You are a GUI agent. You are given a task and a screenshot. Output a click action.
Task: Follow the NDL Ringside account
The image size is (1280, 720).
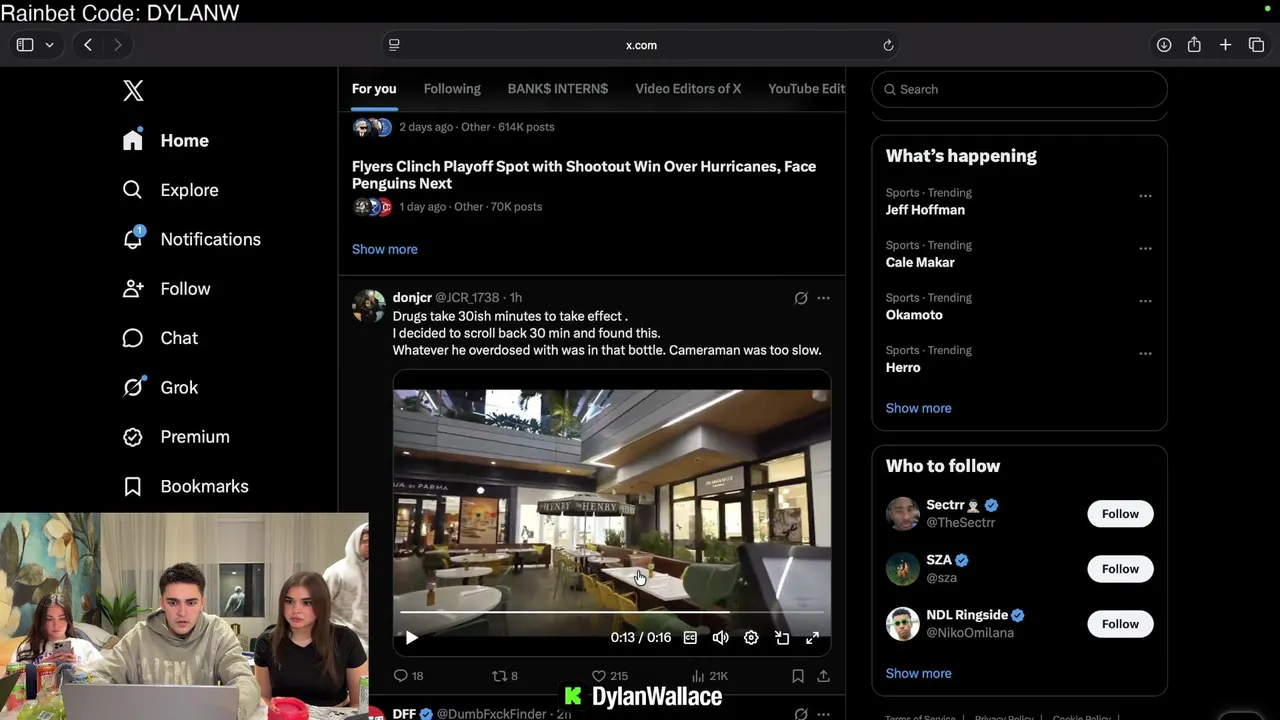1120,624
